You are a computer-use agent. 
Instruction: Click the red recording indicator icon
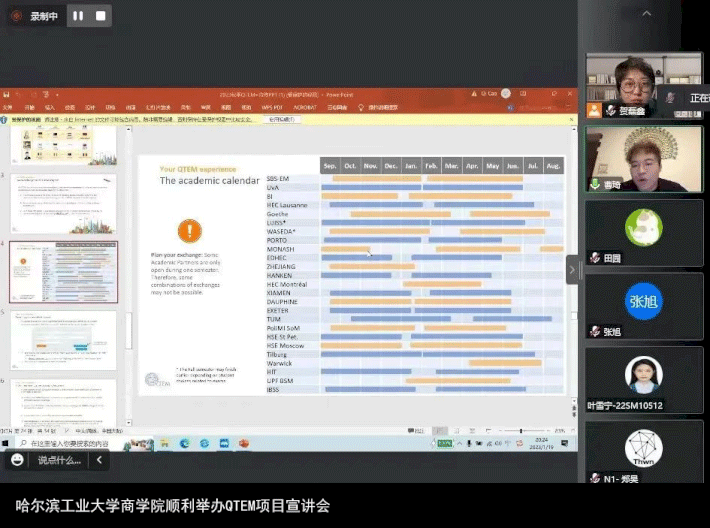pos(17,16)
